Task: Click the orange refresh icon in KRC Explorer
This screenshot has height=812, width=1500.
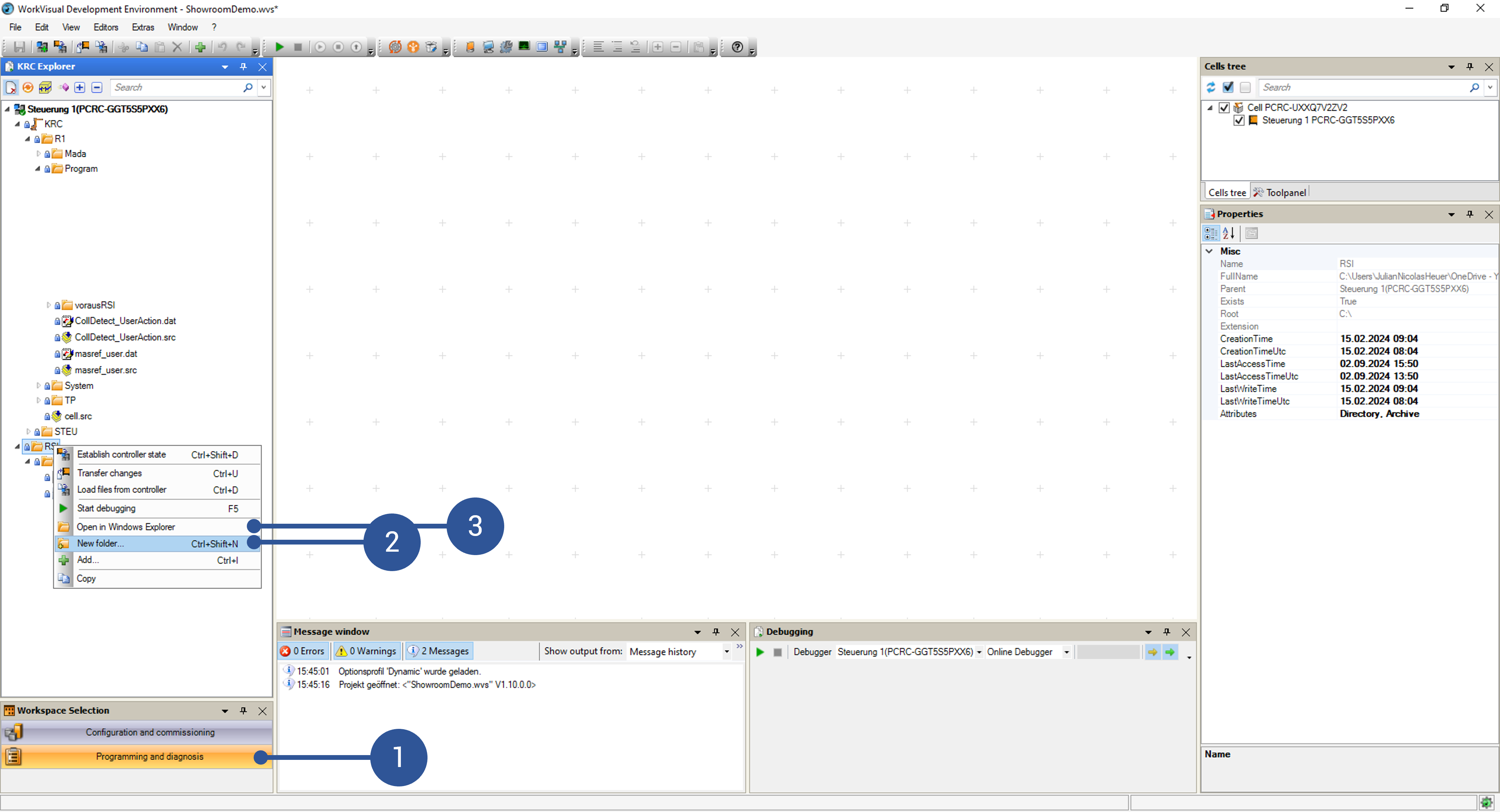Action: coord(28,87)
